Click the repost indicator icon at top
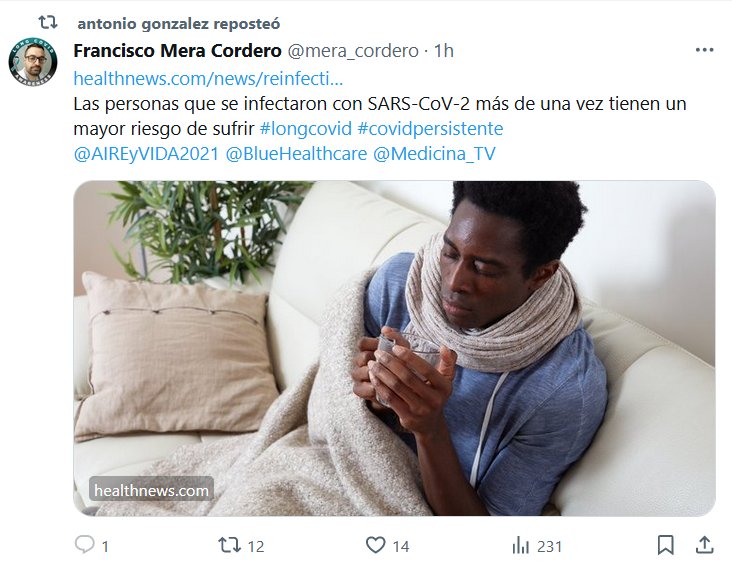This screenshot has height=570, width=732. 47,22
